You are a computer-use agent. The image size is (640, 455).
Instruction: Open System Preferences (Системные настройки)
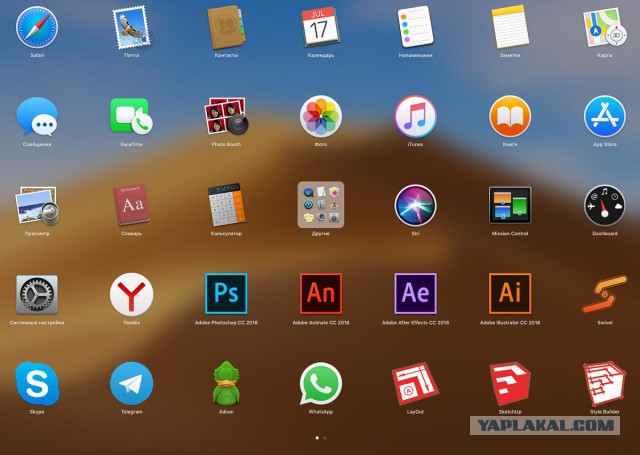click(37, 295)
